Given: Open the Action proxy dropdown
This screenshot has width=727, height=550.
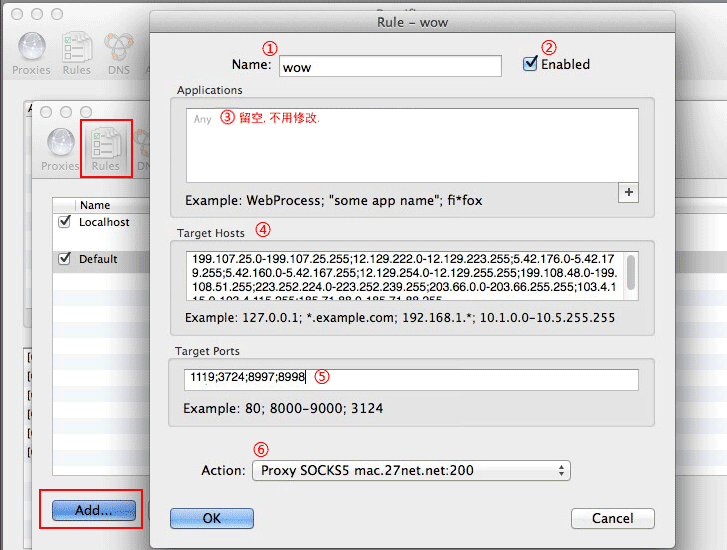Looking at the screenshot, I should click(x=409, y=470).
